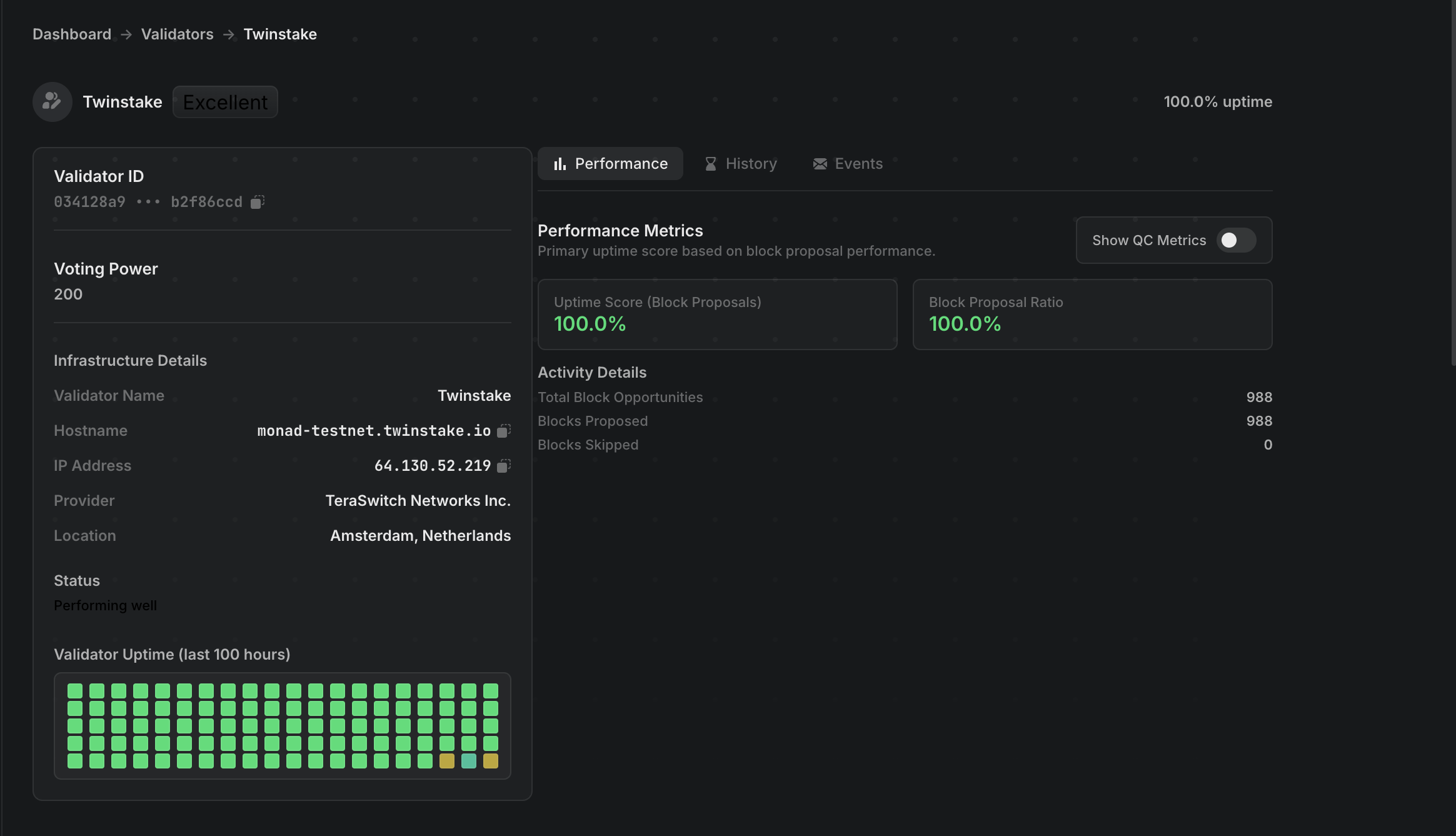This screenshot has width=1456, height=836.
Task: Navigate to Validators breadcrumb link
Action: coord(178,34)
